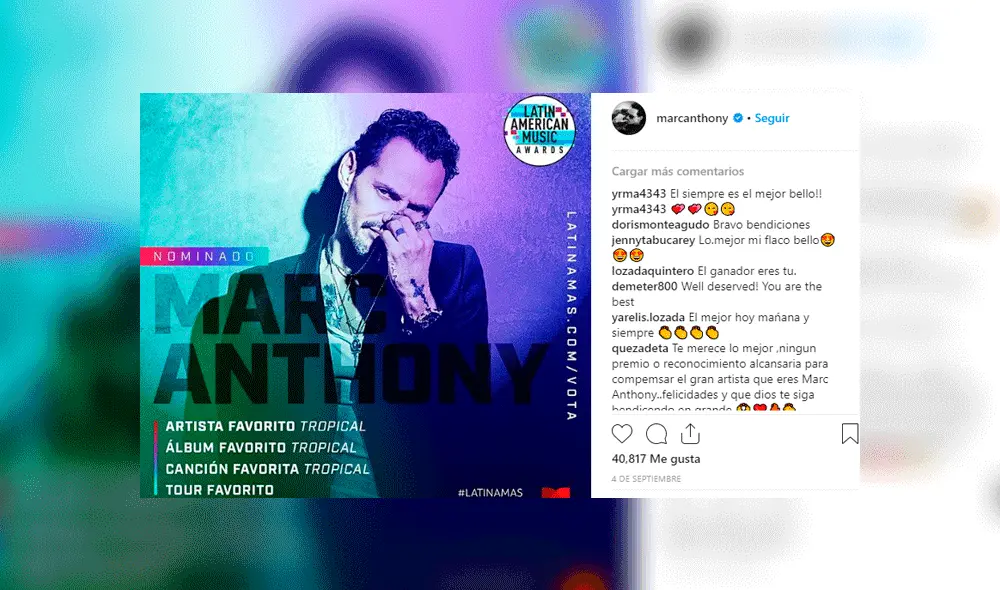
Task: Open marcanthony profile picture avatar
Action: (629, 118)
